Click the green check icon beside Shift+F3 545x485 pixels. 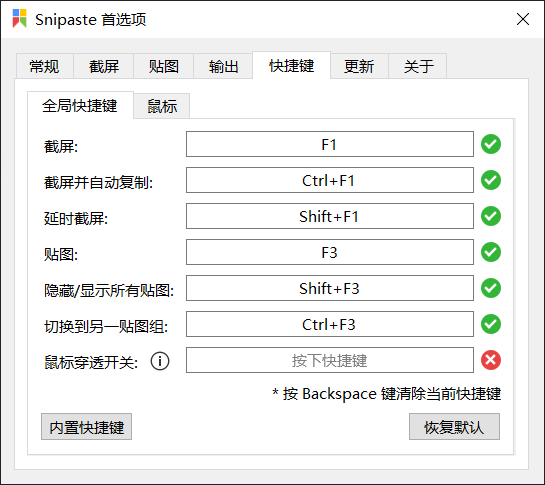[491, 288]
